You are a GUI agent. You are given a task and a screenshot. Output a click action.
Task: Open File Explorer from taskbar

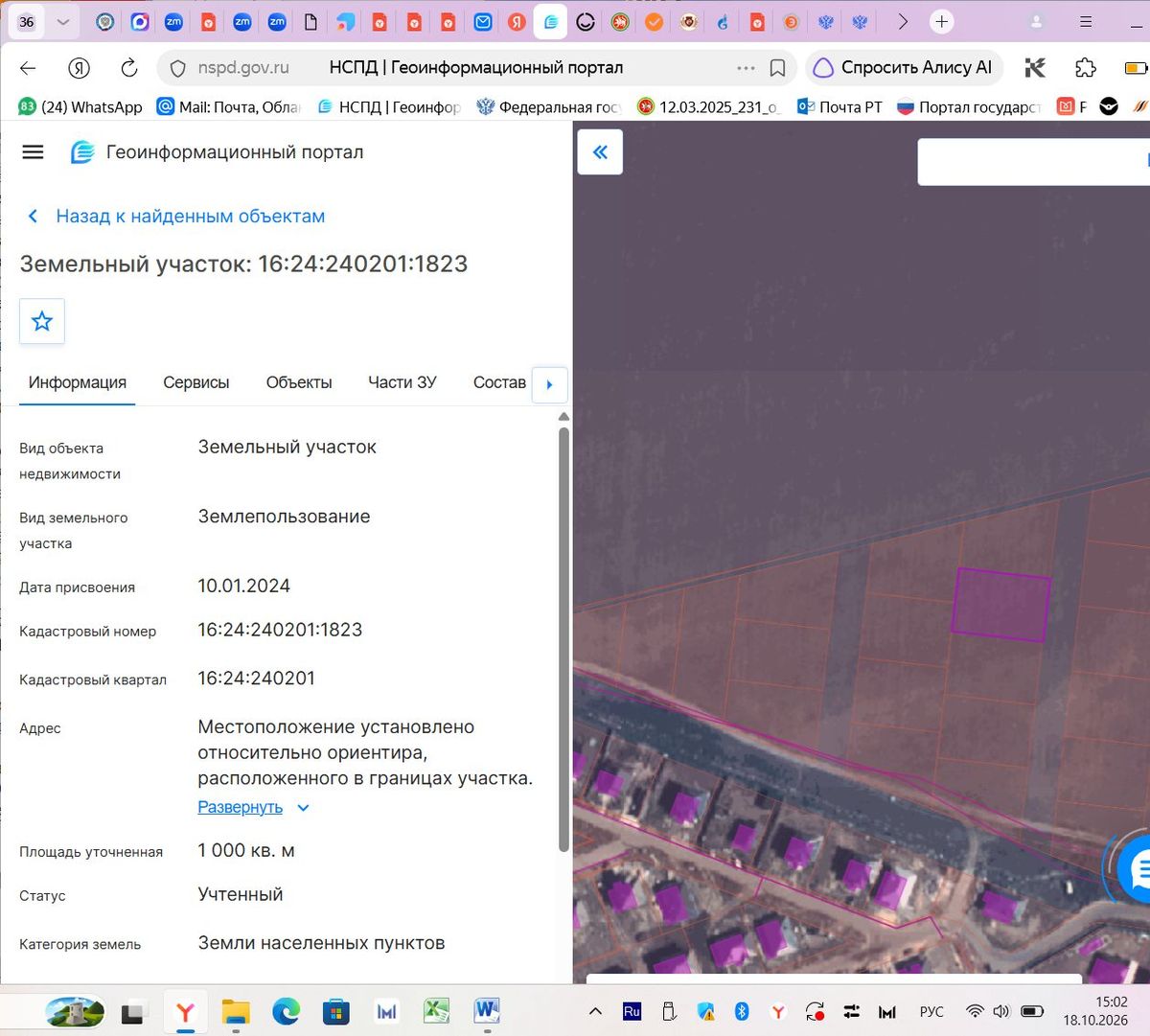click(x=236, y=1011)
